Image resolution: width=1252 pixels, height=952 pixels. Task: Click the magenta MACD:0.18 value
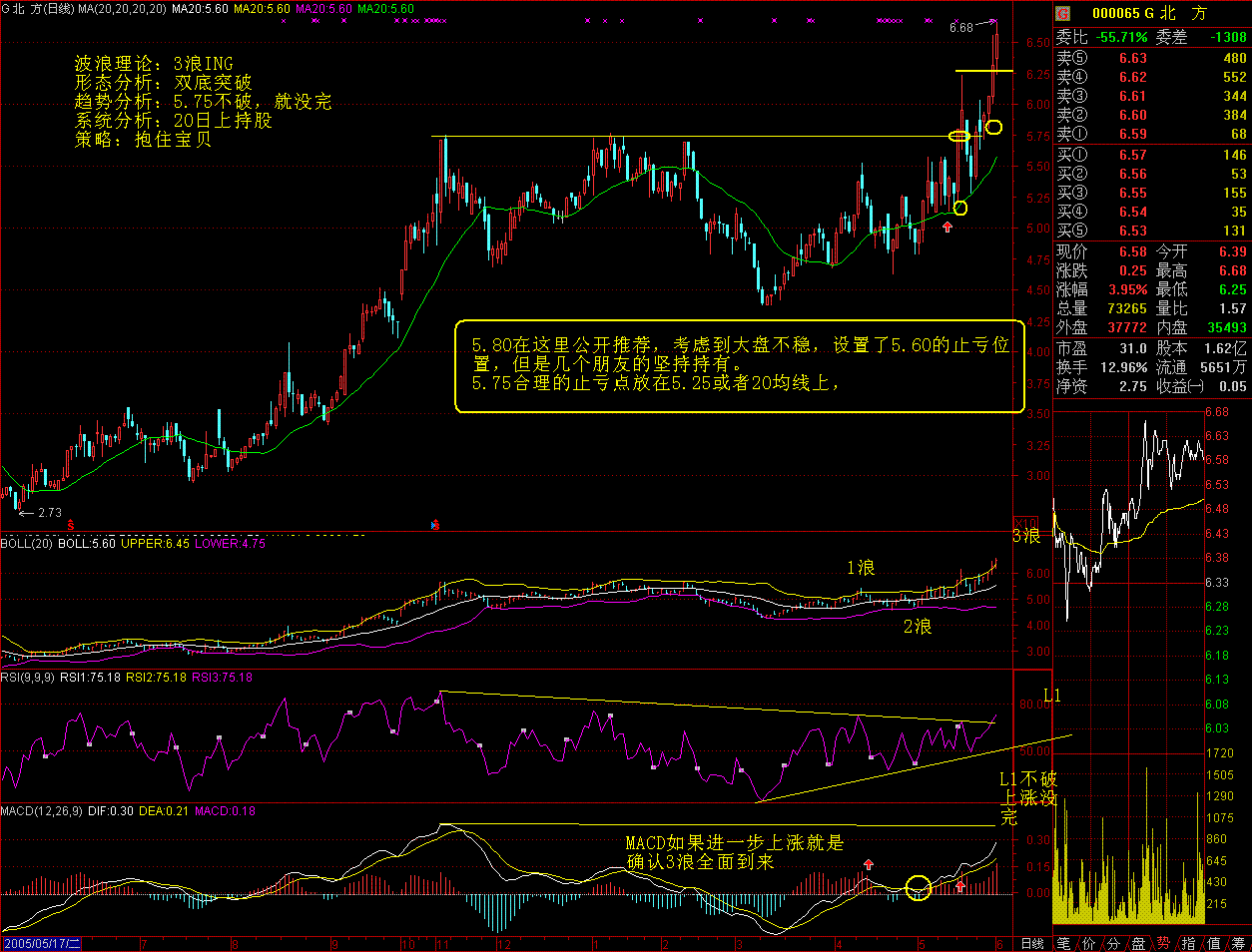click(226, 811)
